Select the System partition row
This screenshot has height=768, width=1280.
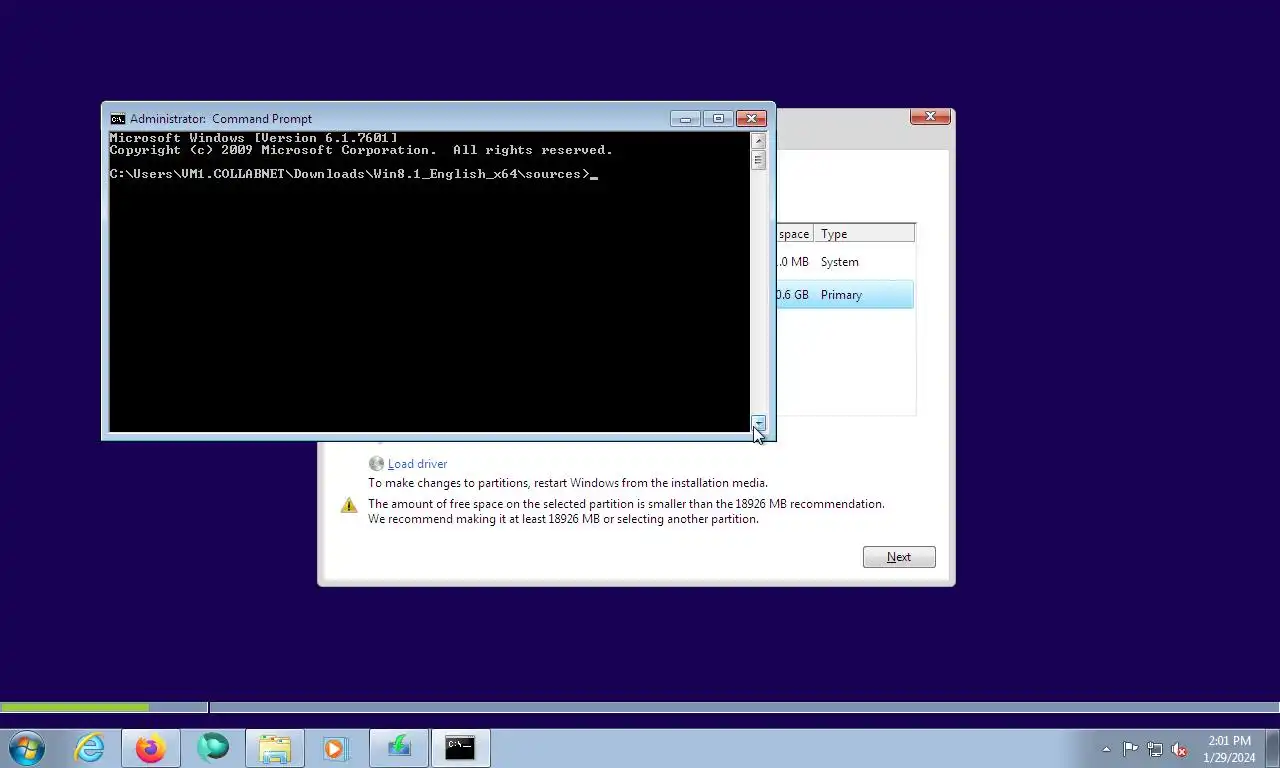point(845,262)
